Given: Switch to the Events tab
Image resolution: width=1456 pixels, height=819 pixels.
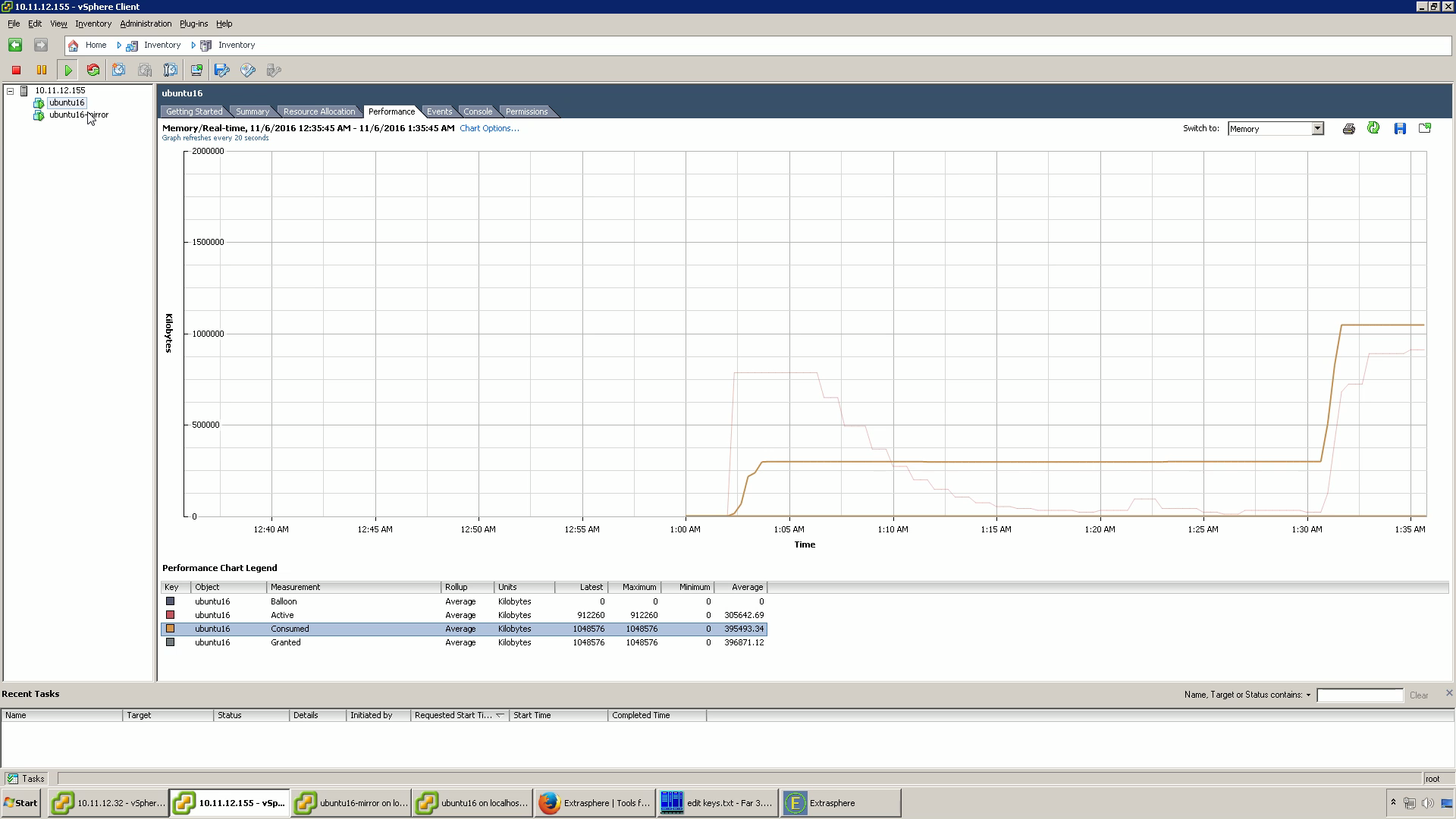Looking at the screenshot, I should point(439,111).
